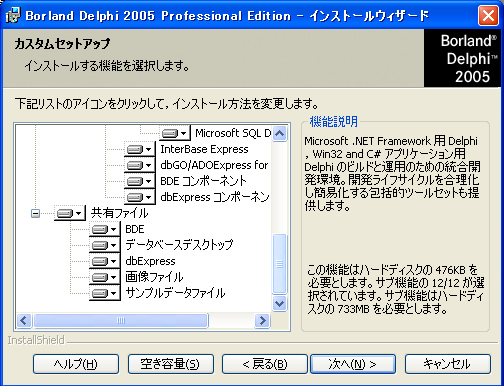Image resolution: width=504 pixels, height=386 pixels.
Task: Cancel setup with the キャンセル button
Action: point(448,364)
